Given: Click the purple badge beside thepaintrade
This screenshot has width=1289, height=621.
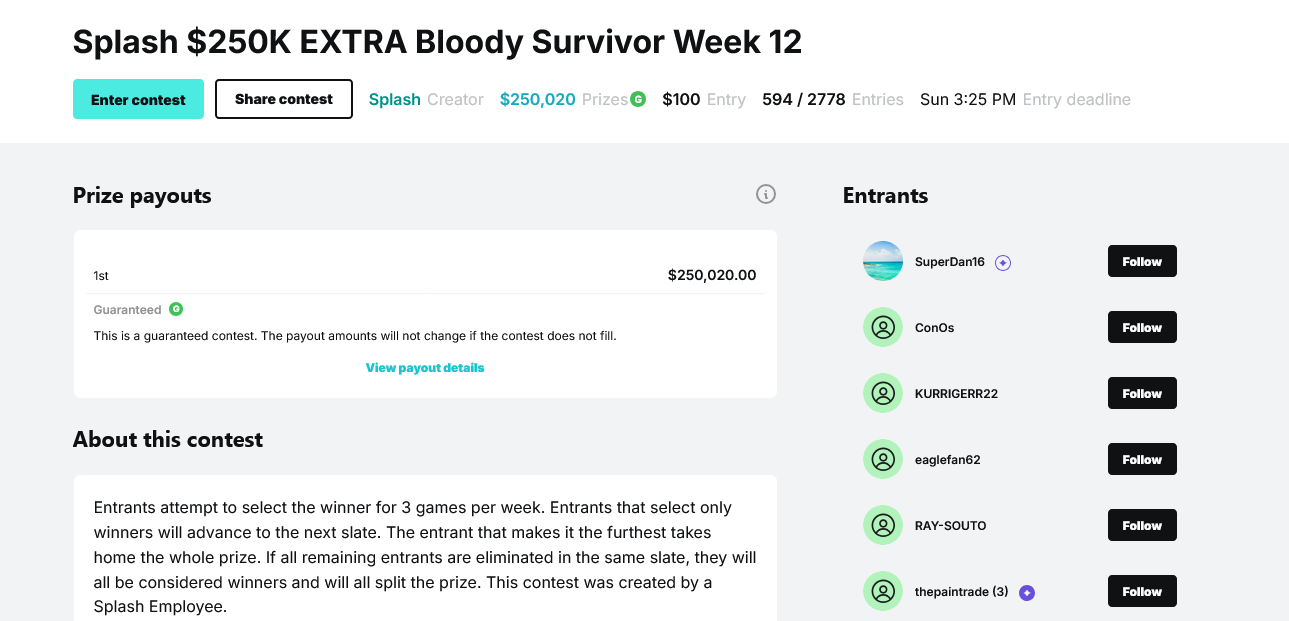Looking at the screenshot, I should [1027, 592].
